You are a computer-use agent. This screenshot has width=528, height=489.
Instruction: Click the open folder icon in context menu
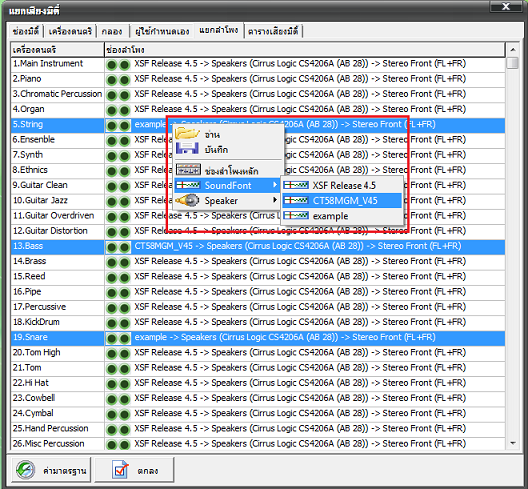click(x=187, y=134)
